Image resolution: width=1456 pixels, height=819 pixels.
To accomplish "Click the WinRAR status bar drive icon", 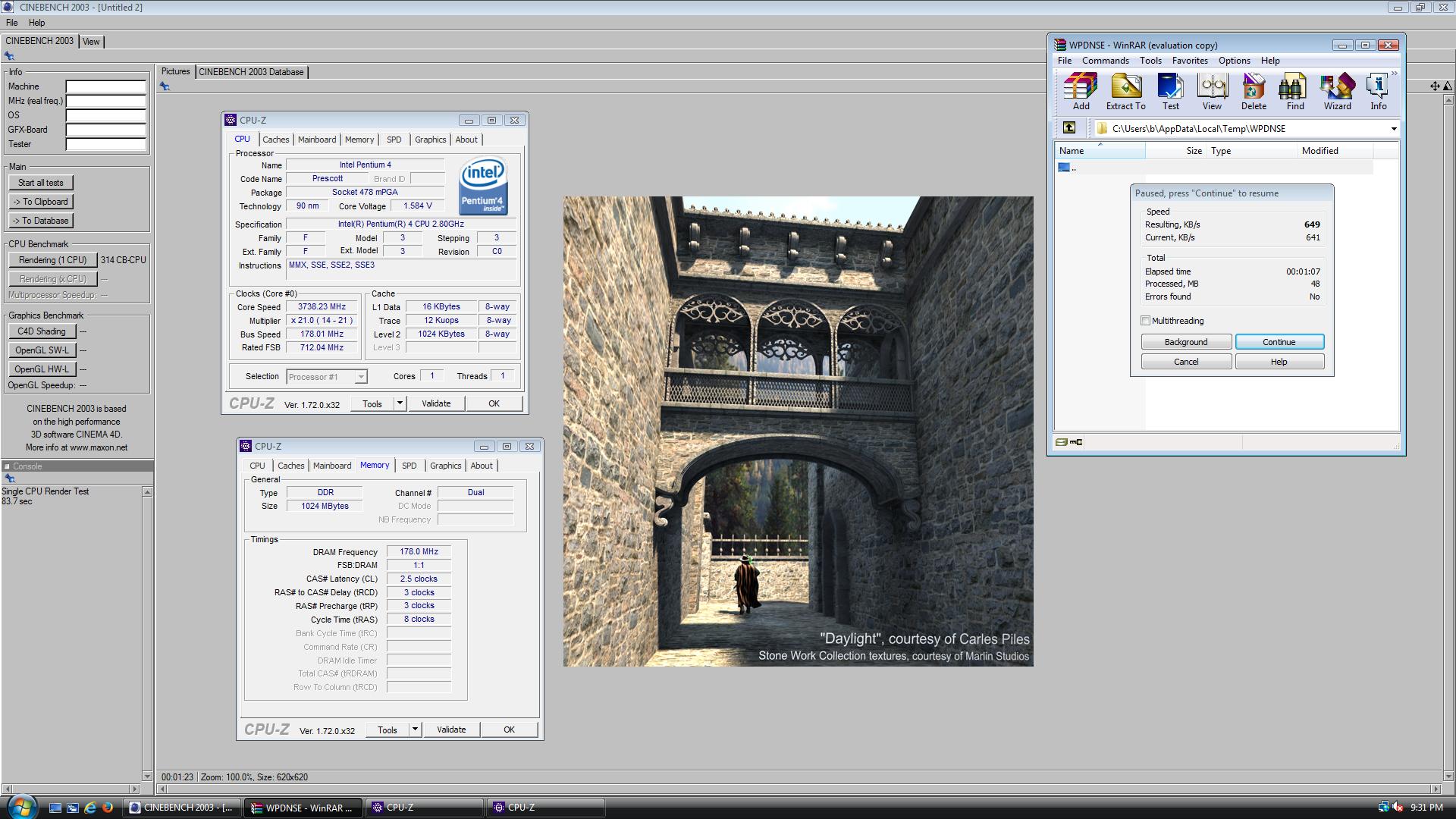I will pyautogui.click(x=1062, y=442).
